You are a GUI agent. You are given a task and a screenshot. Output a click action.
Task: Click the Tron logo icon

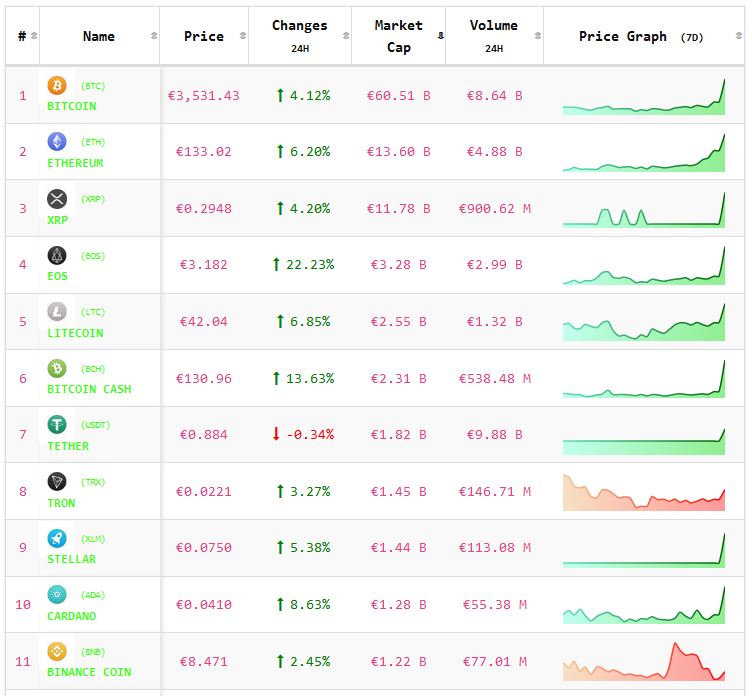(57, 482)
